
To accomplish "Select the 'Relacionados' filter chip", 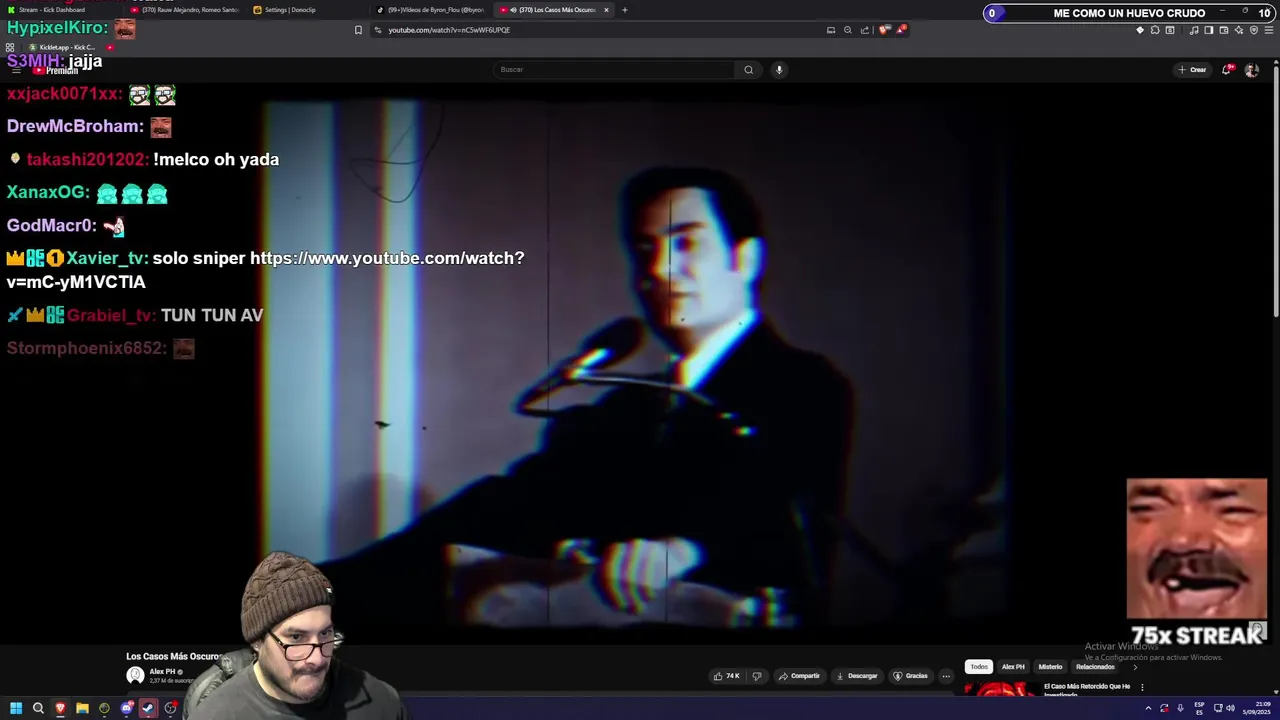I will pyautogui.click(x=1095, y=667).
